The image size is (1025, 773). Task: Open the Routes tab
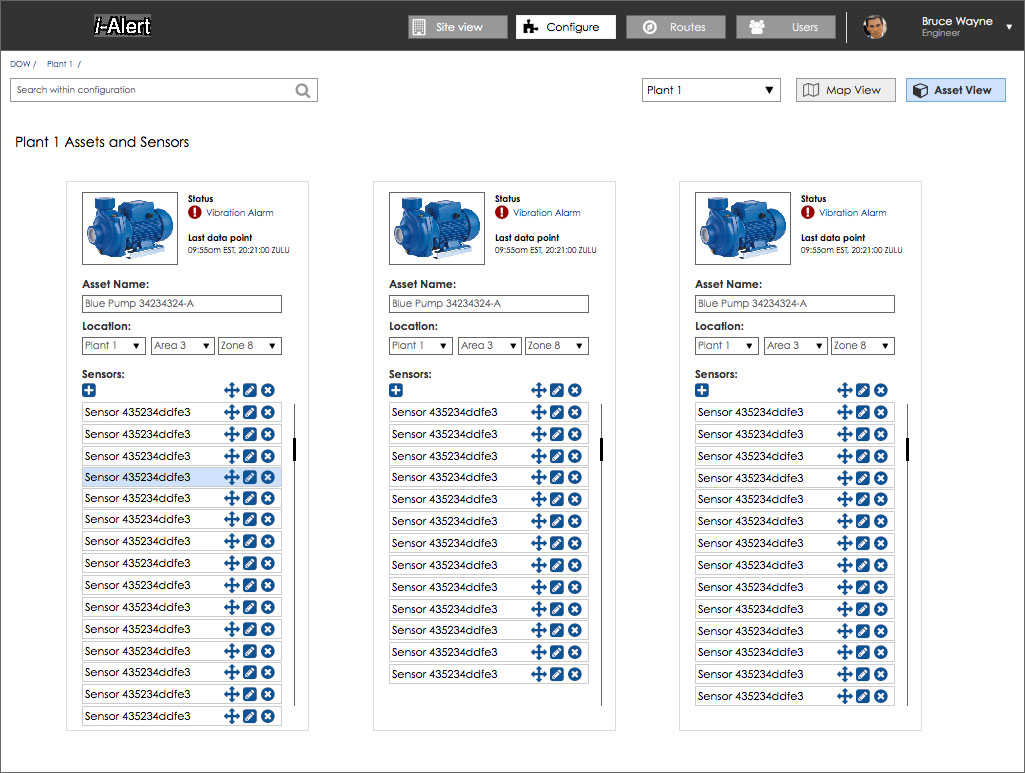pos(676,27)
